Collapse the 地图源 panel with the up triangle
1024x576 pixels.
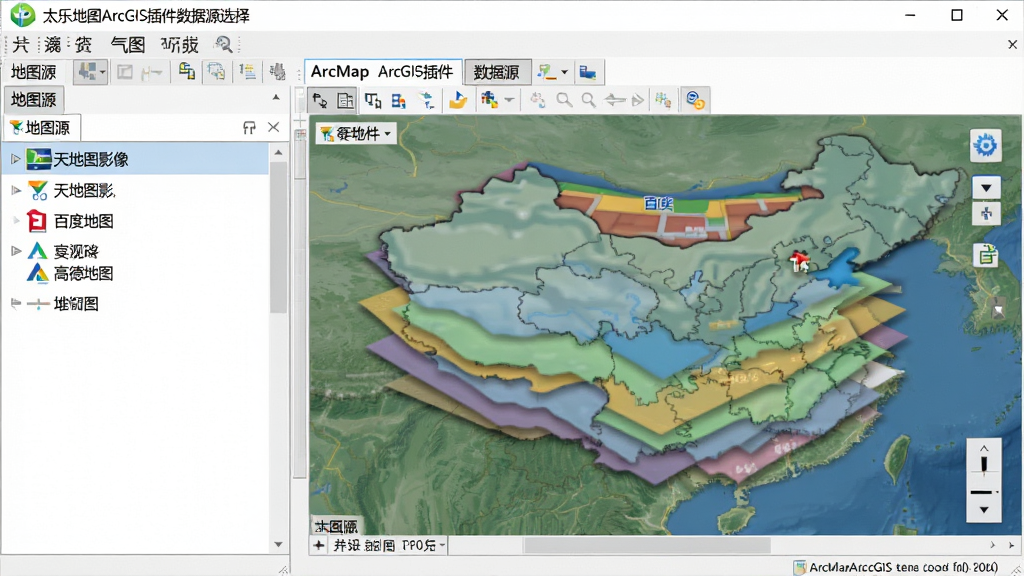point(276,97)
